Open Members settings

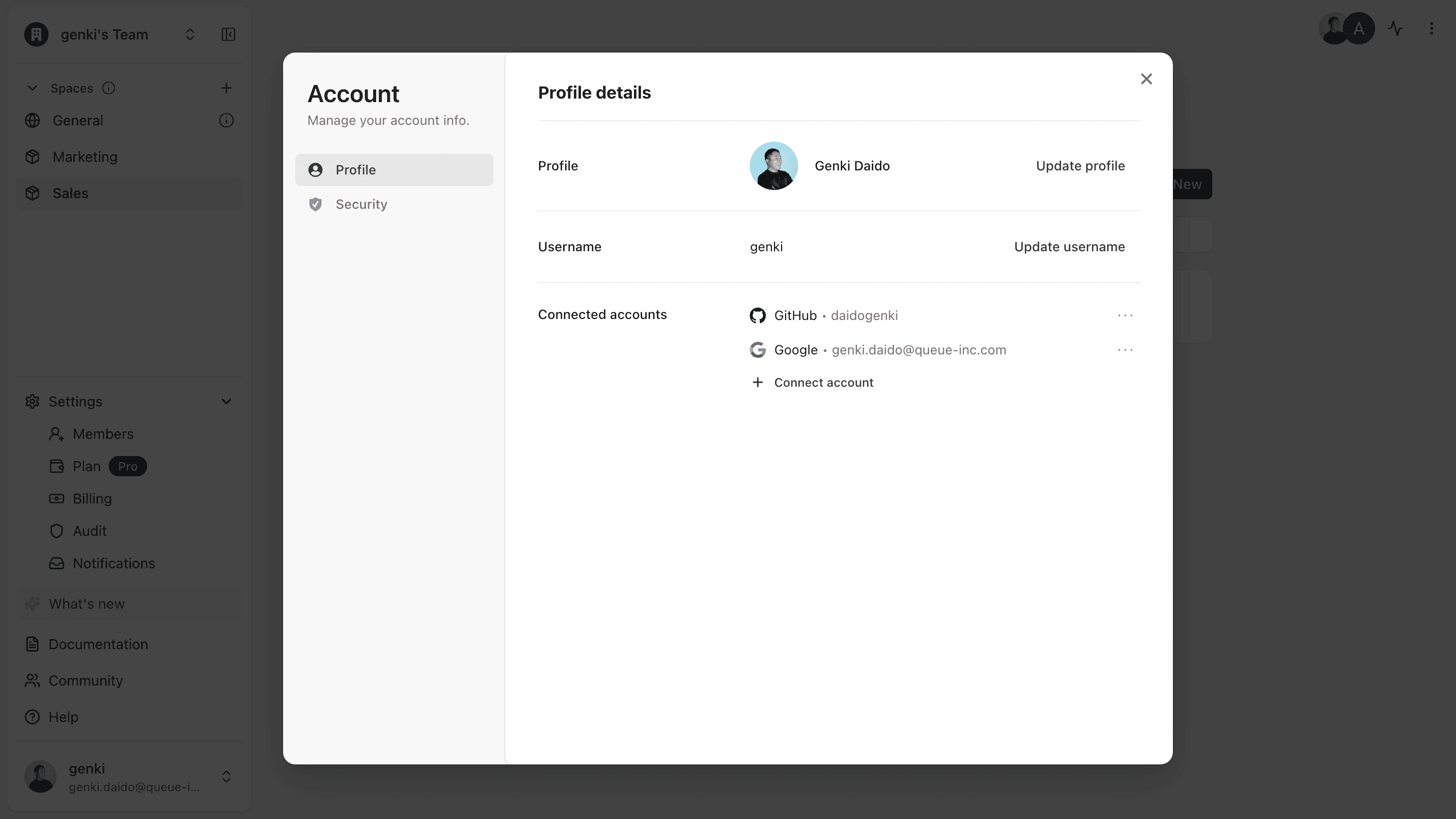point(103,434)
